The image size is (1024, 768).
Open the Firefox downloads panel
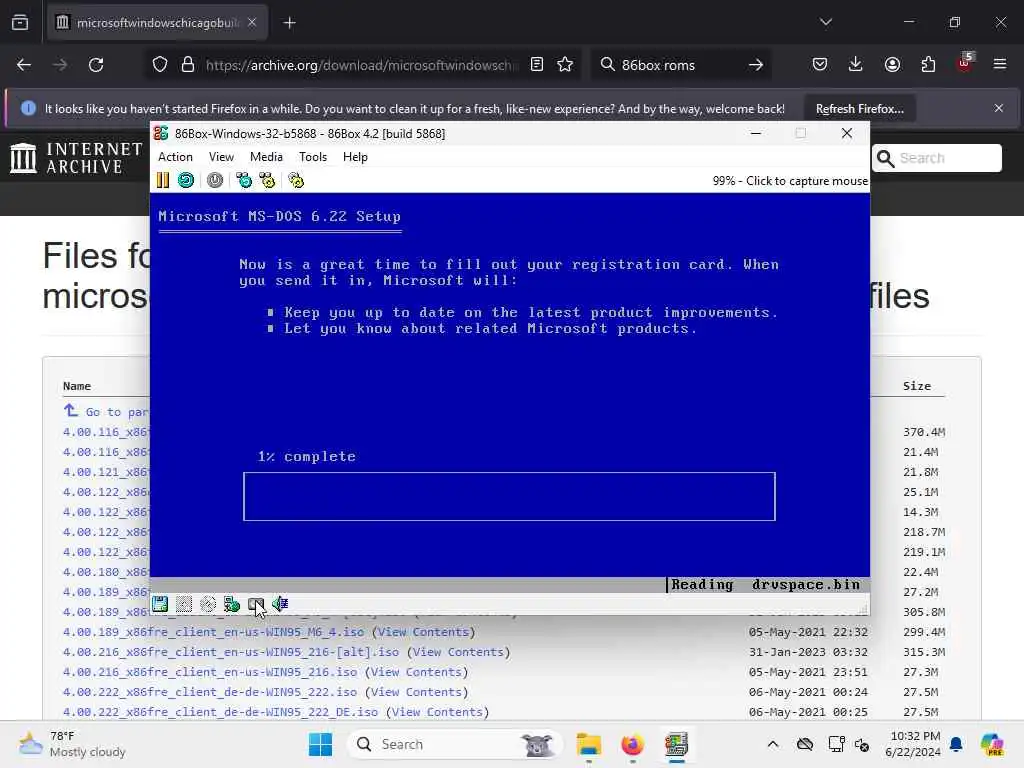(x=856, y=65)
